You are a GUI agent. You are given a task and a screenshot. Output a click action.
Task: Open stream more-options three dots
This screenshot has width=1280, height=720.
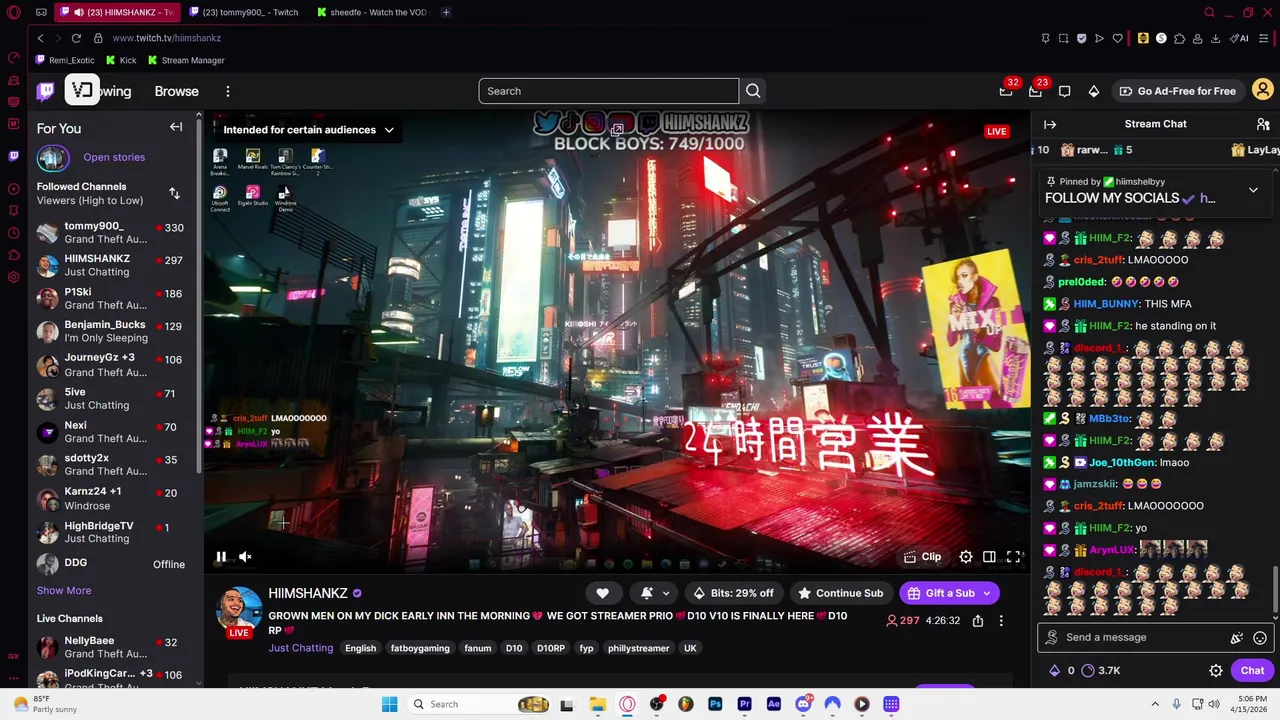(x=1001, y=621)
